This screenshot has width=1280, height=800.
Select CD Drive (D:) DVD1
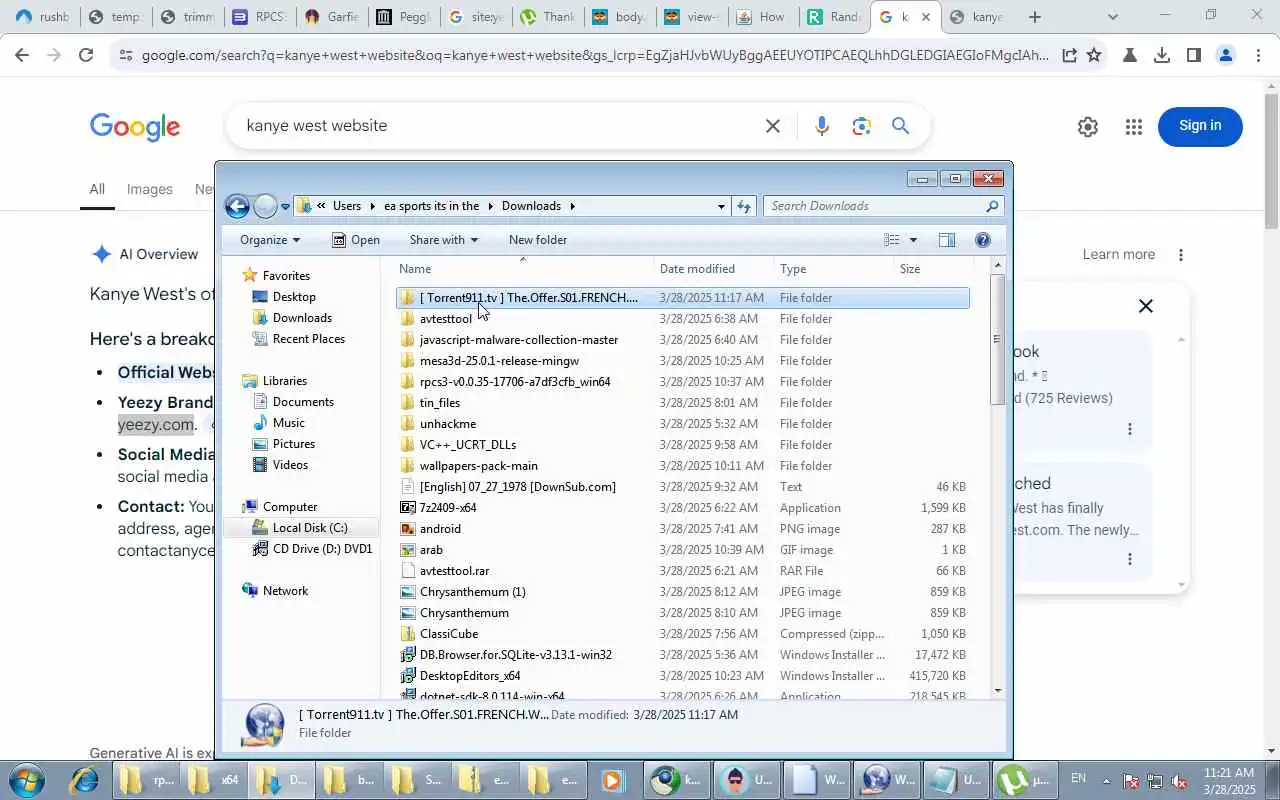pyautogui.click(x=322, y=549)
